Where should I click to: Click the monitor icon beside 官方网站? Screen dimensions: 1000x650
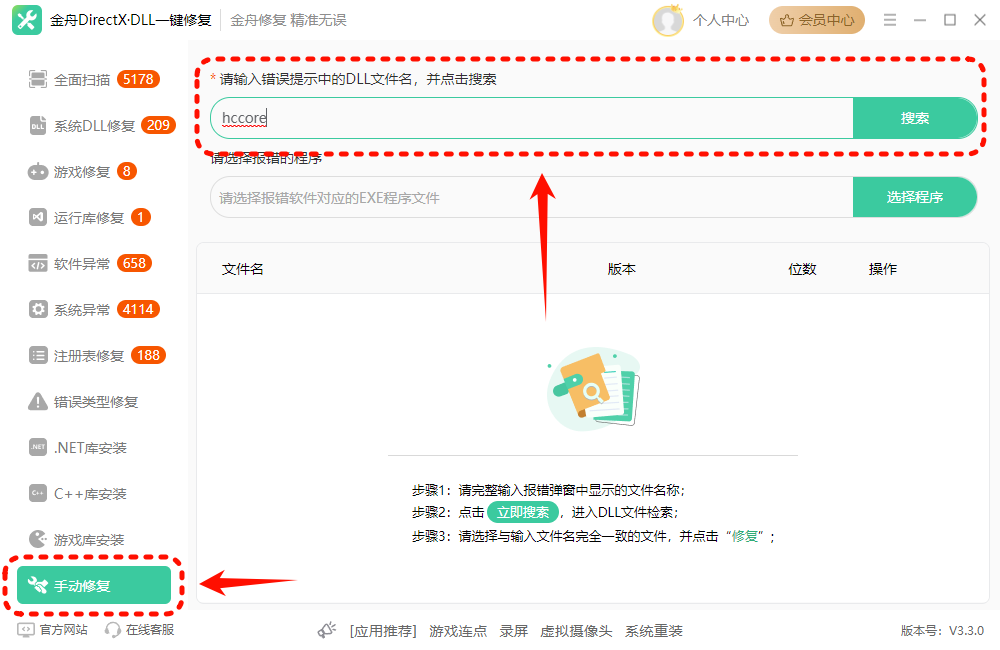point(26,630)
